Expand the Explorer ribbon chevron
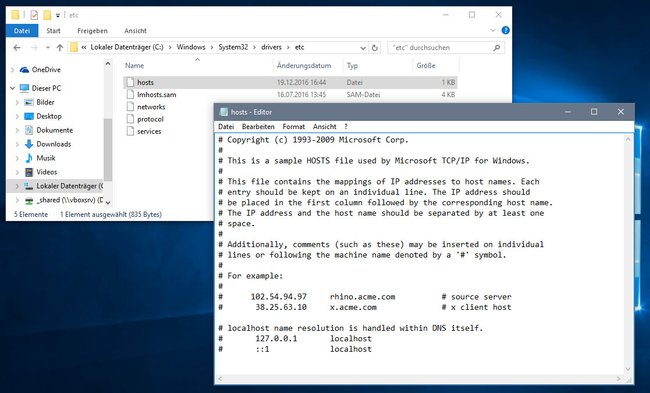The image size is (650, 393). [492, 30]
